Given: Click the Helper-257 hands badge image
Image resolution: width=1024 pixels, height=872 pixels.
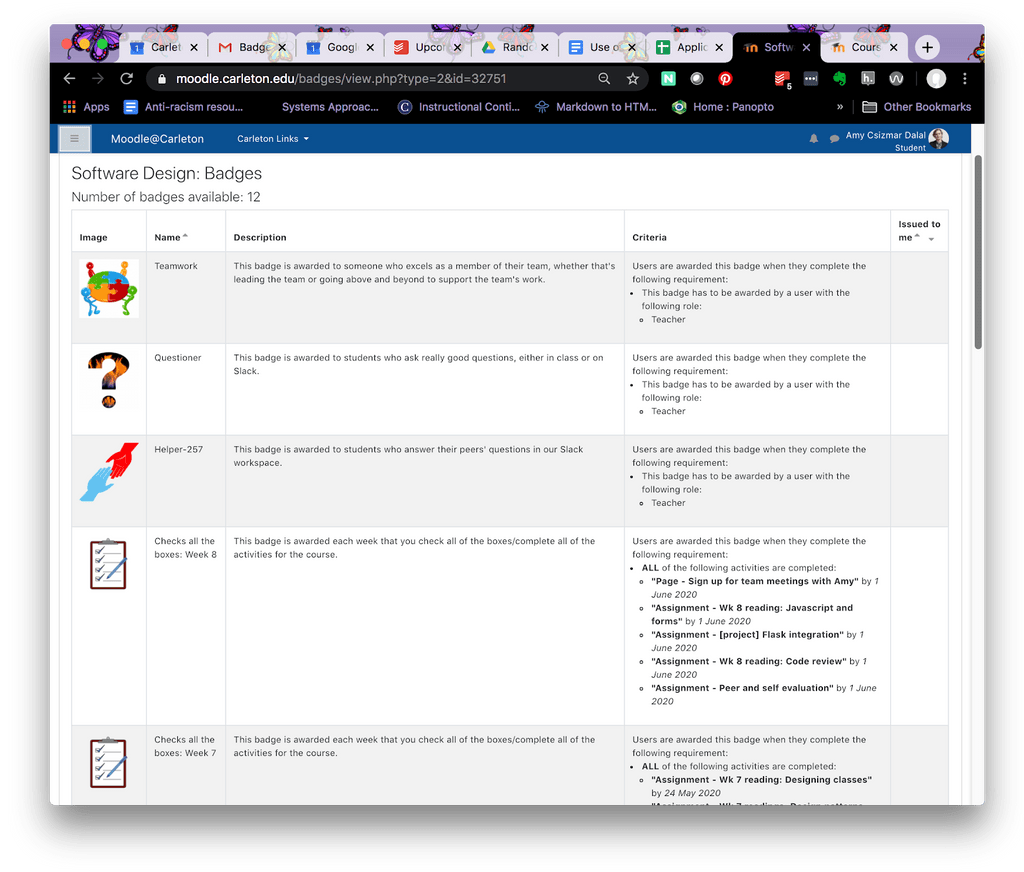Looking at the screenshot, I should [x=109, y=472].
